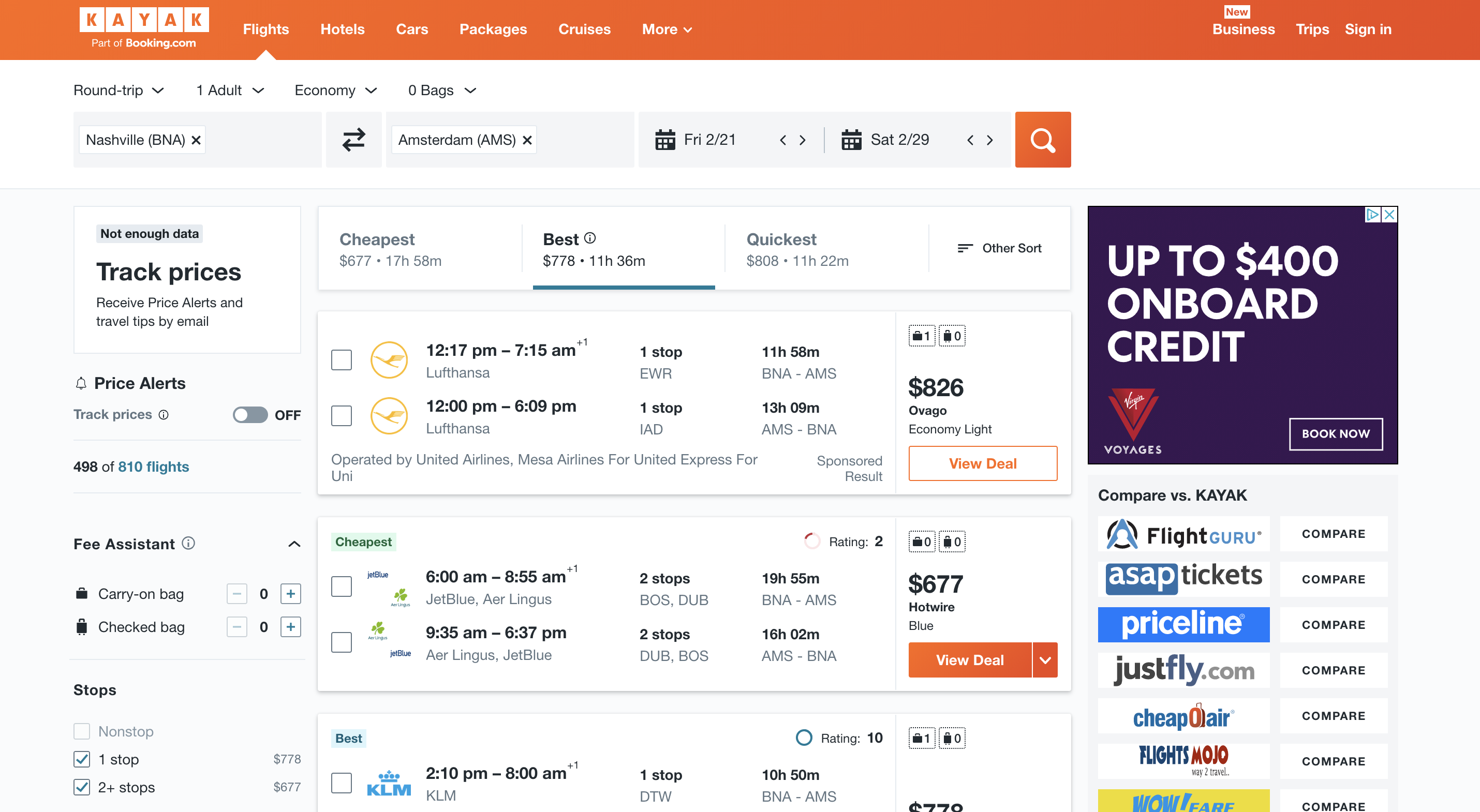Open Round-trip type dropdown

[x=119, y=90]
